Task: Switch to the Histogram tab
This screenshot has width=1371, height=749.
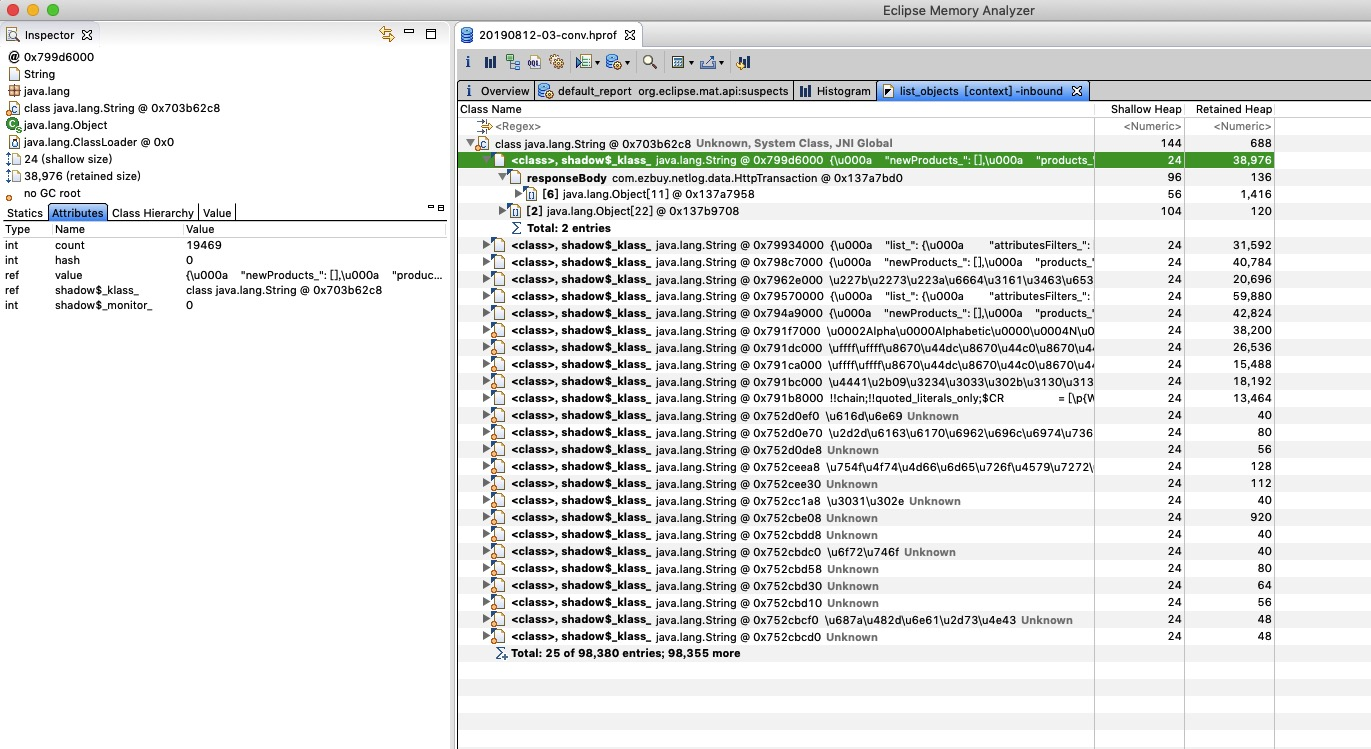Action: (835, 91)
